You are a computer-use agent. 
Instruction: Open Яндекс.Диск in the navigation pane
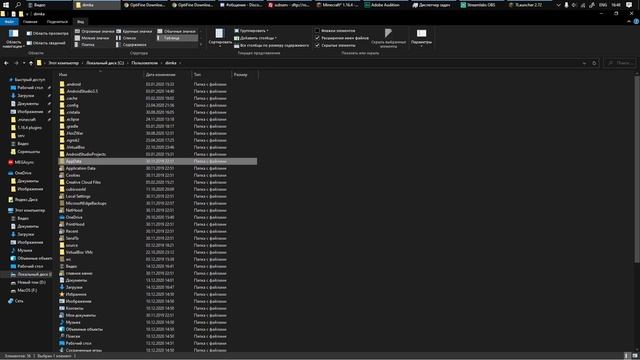(x=23, y=200)
